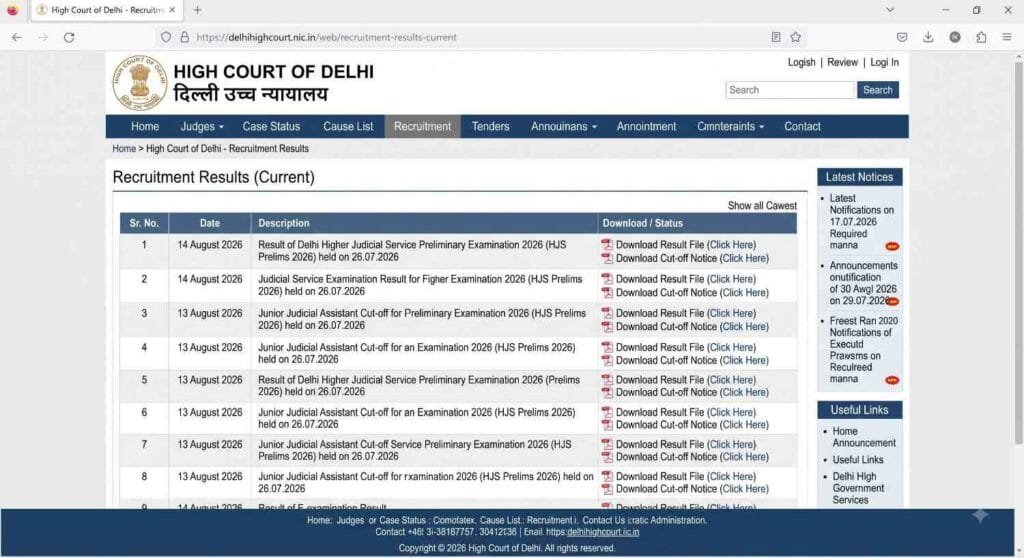Click the High Court of Delhi emblem logo

coord(139,83)
